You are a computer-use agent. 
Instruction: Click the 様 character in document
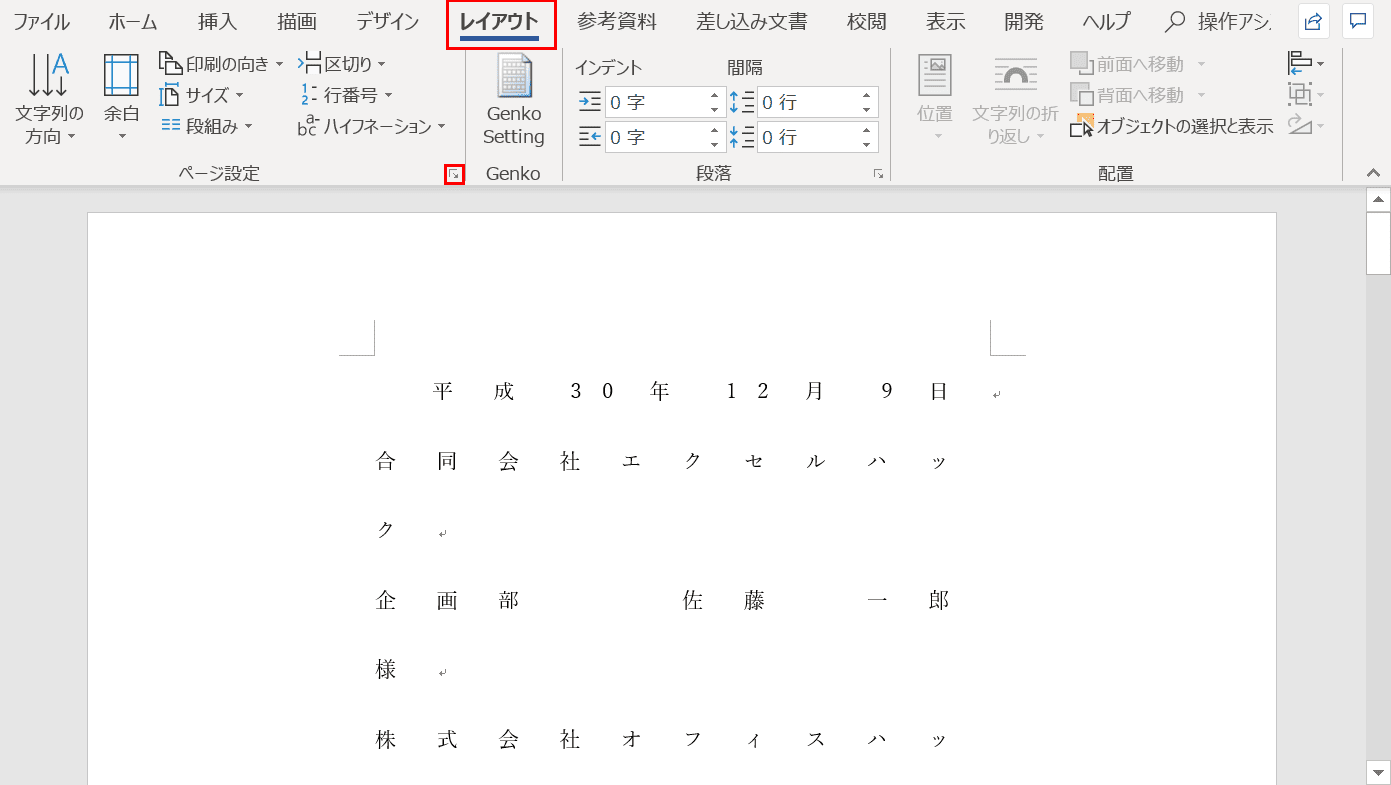tap(386, 670)
